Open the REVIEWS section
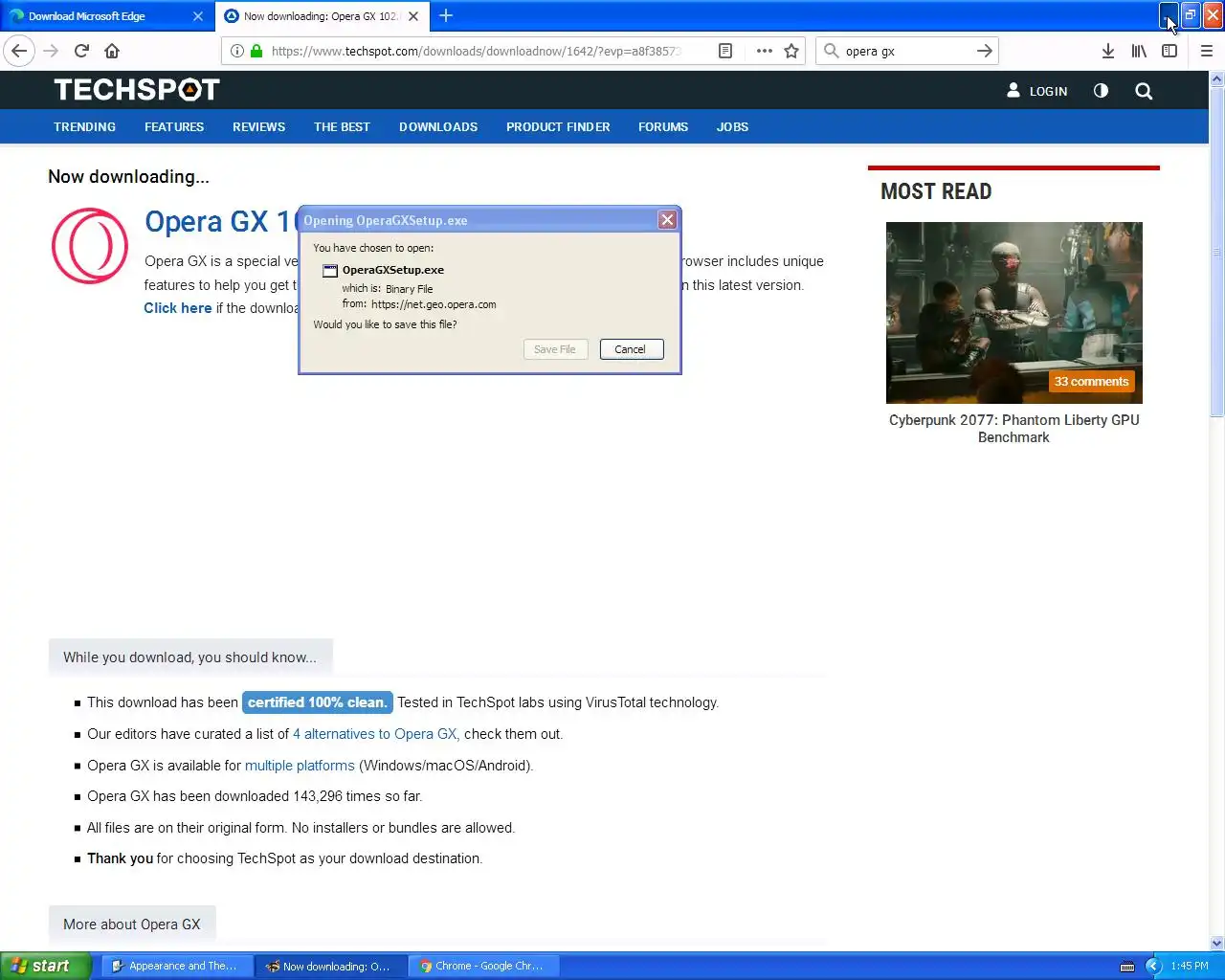Viewport: 1225px width, 980px height. pyautogui.click(x=258, y=126)
